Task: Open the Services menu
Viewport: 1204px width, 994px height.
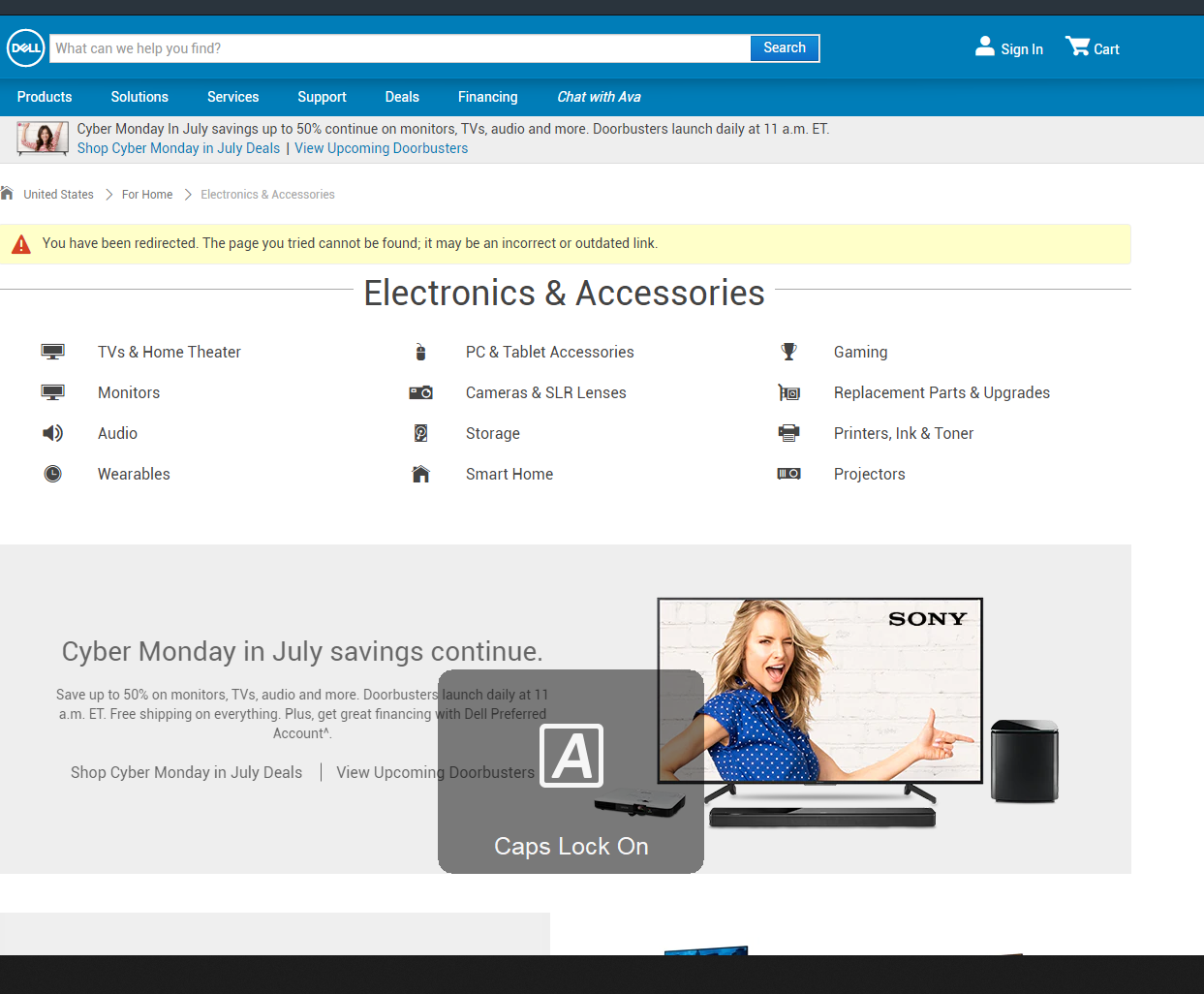Action: pos(232,97)
